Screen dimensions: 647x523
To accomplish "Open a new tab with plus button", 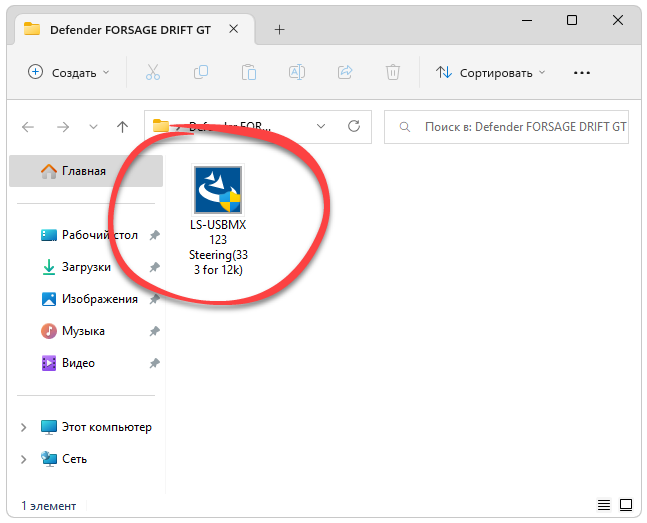I will click(x=279, y=29).
